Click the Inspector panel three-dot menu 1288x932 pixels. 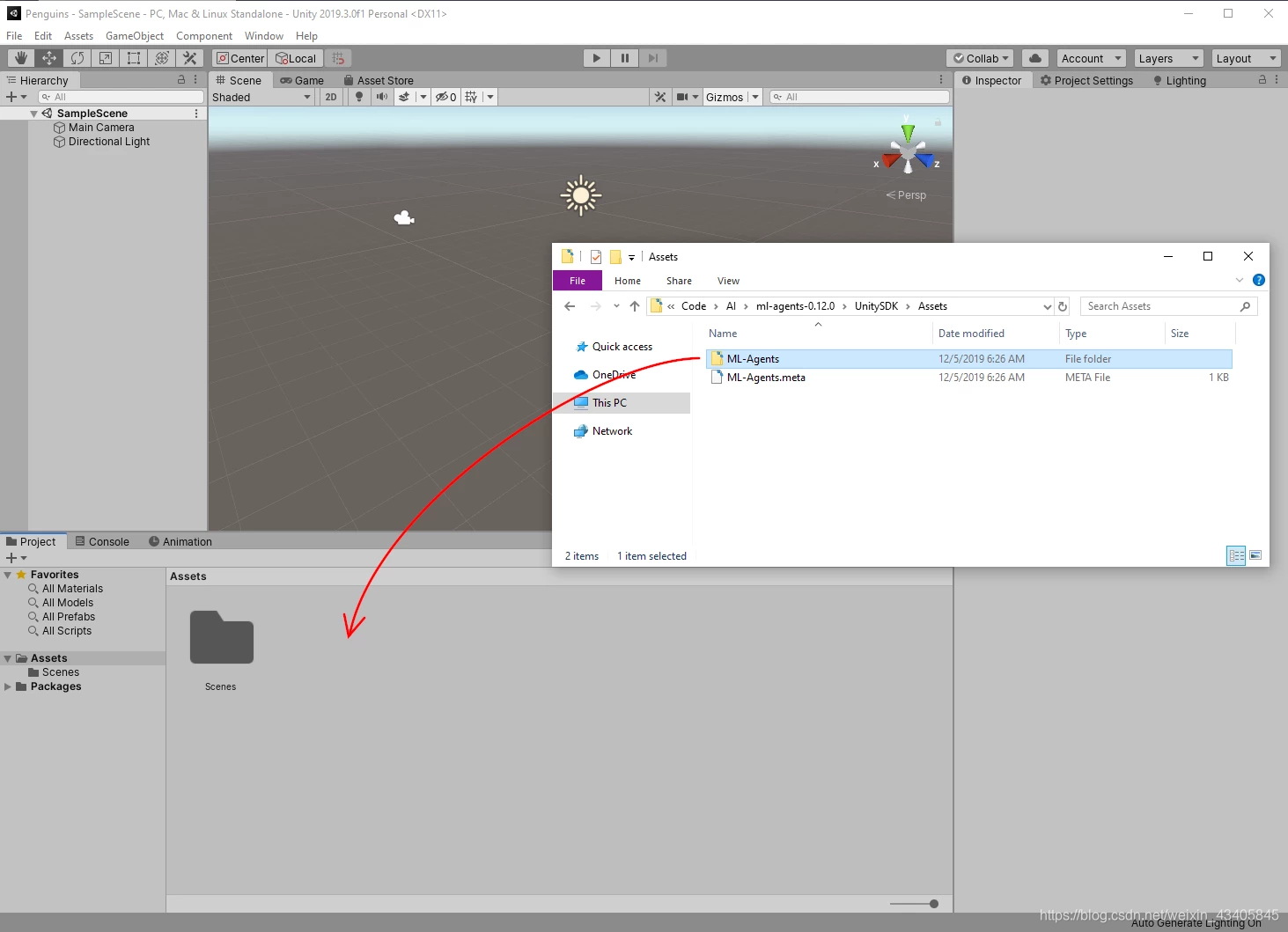click(x=1277, y=80)
